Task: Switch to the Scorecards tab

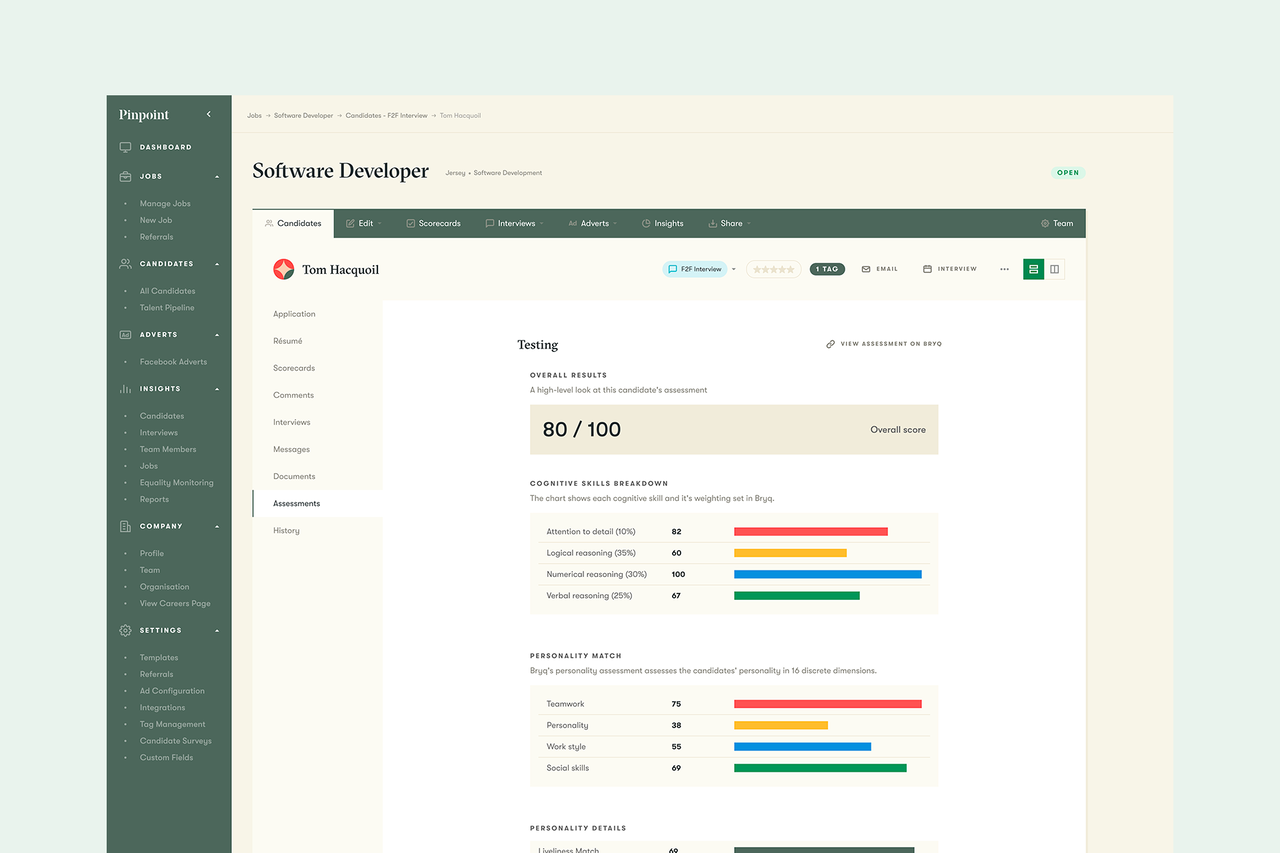Action: [x=433, y=223]
